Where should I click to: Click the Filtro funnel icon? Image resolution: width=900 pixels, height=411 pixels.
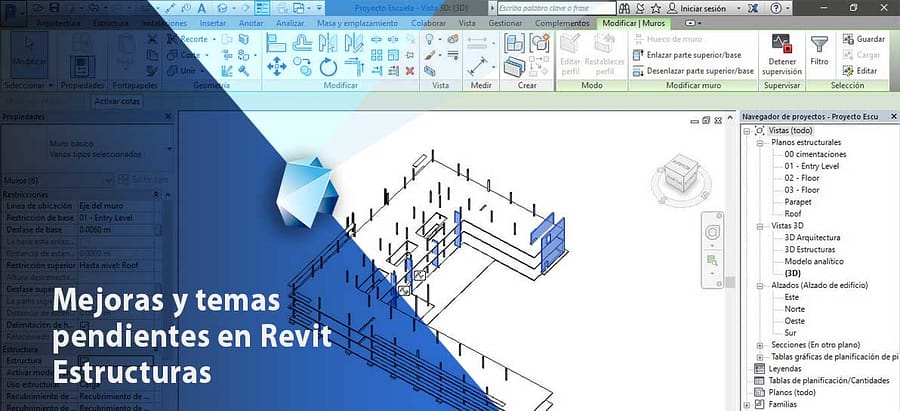click(819, 45)
